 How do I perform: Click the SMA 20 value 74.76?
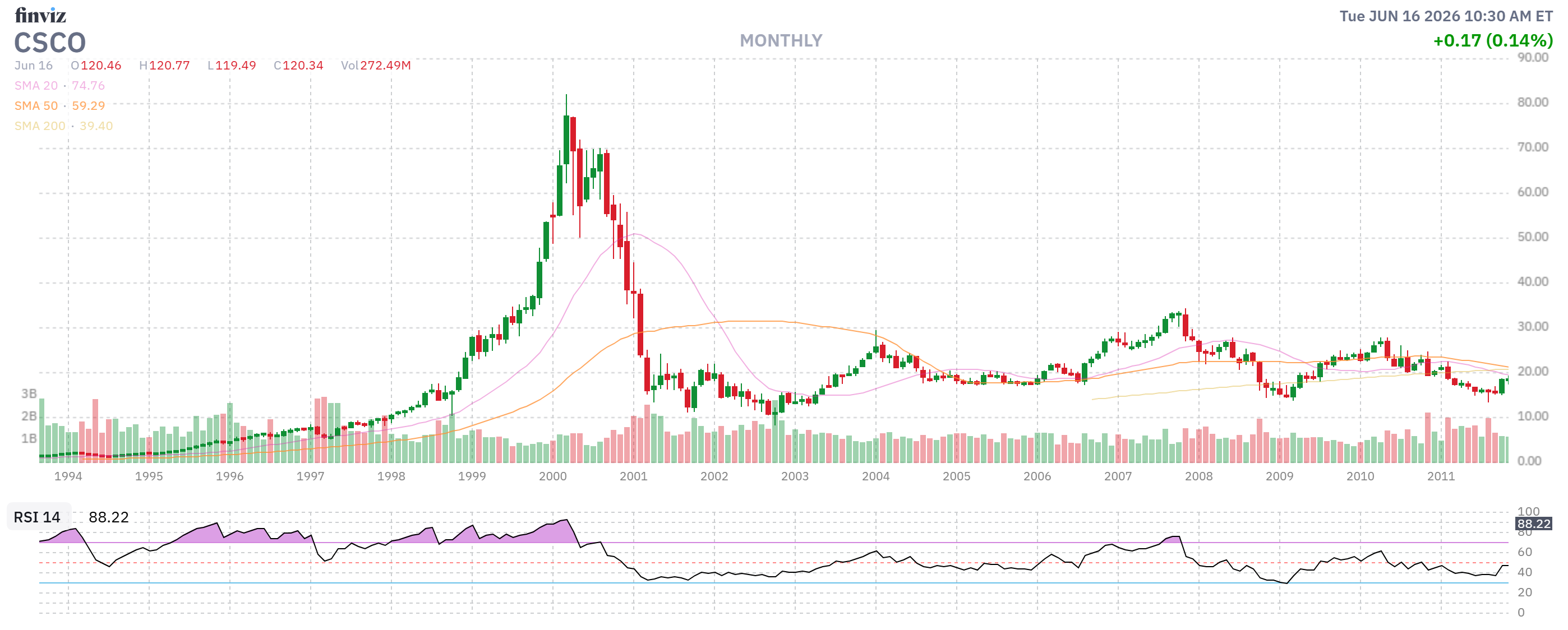[x=88, y=86]
